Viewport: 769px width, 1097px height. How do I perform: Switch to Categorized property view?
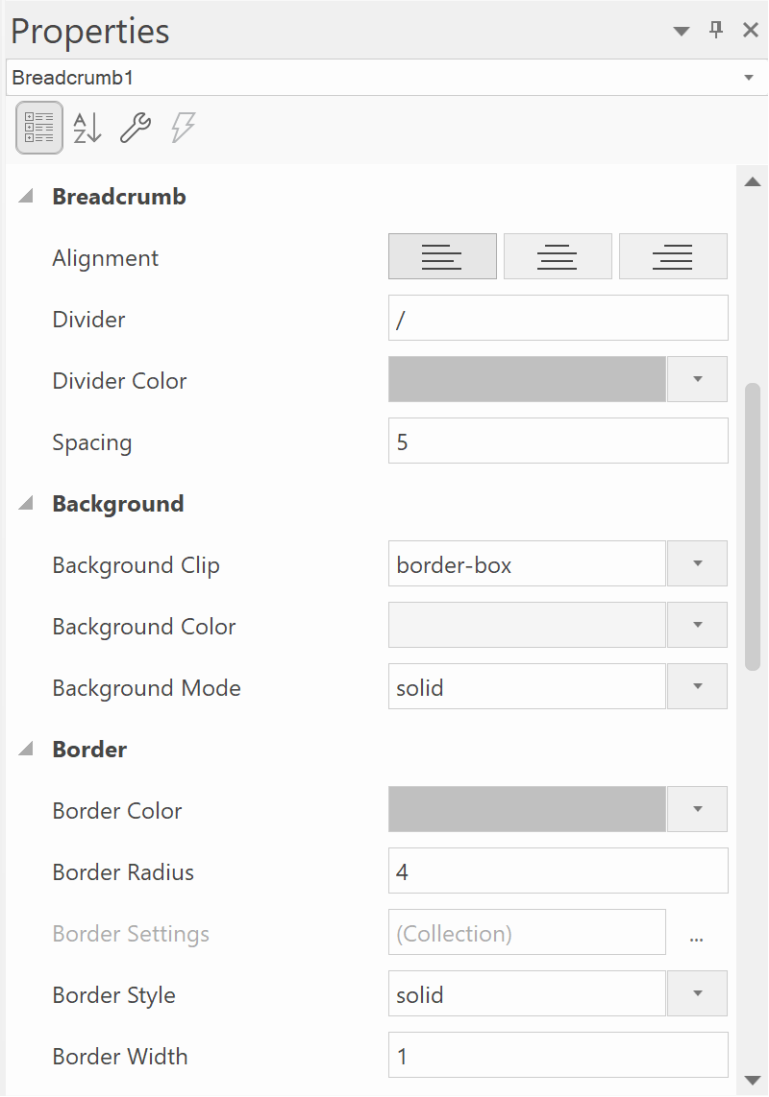tap(39, 127)
